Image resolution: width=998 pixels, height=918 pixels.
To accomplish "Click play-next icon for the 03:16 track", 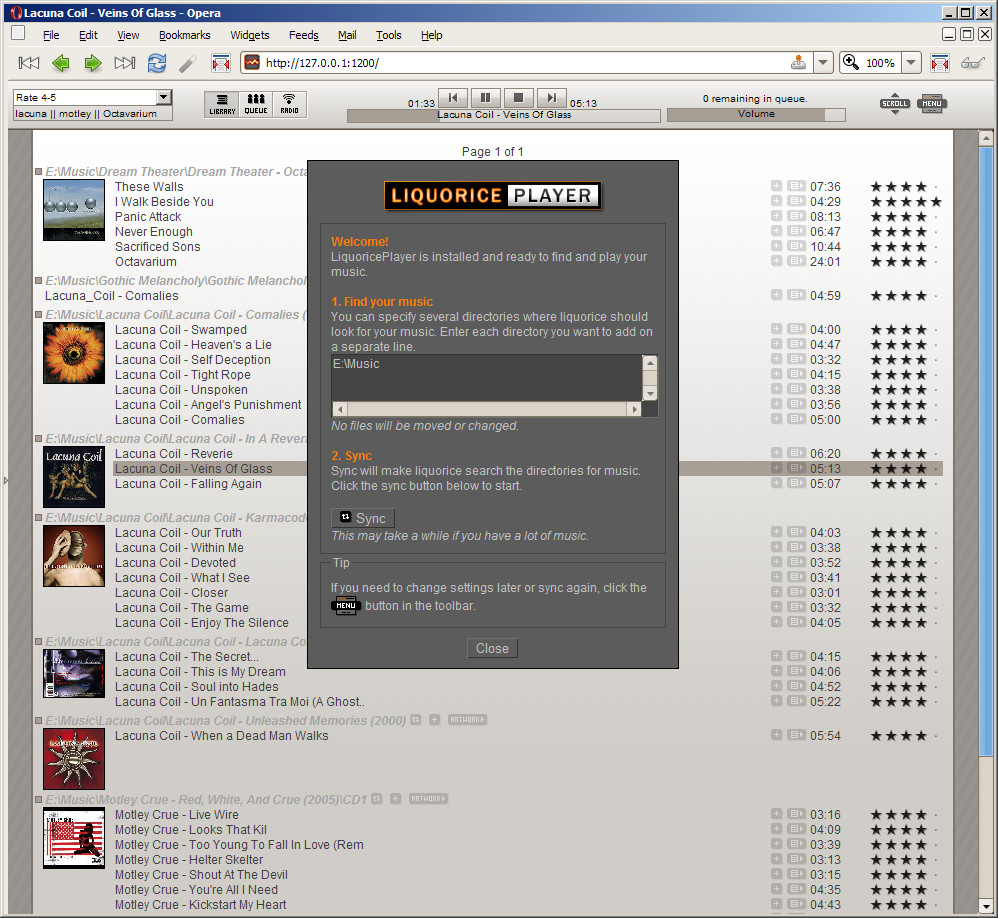I will coord(796,814).
